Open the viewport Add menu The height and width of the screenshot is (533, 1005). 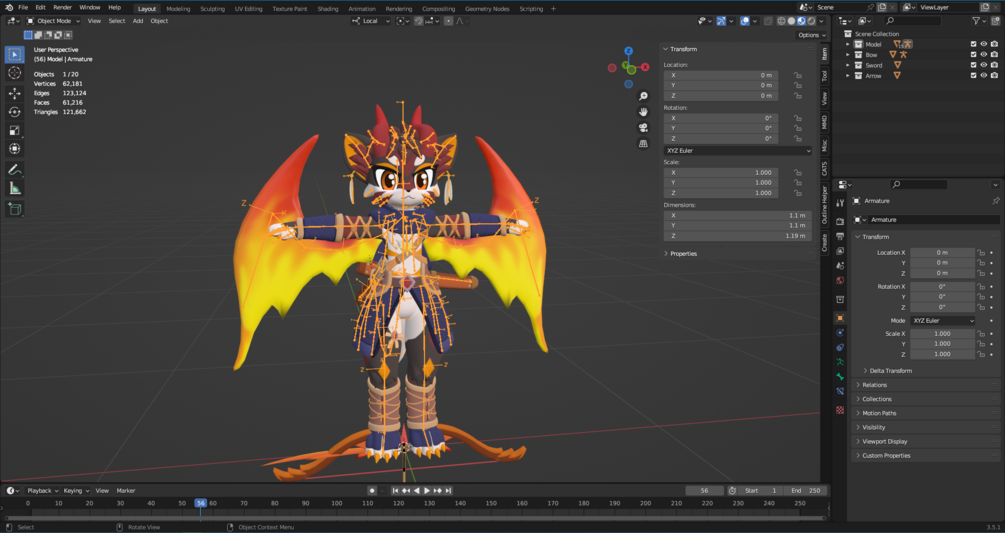click(138, 21)
